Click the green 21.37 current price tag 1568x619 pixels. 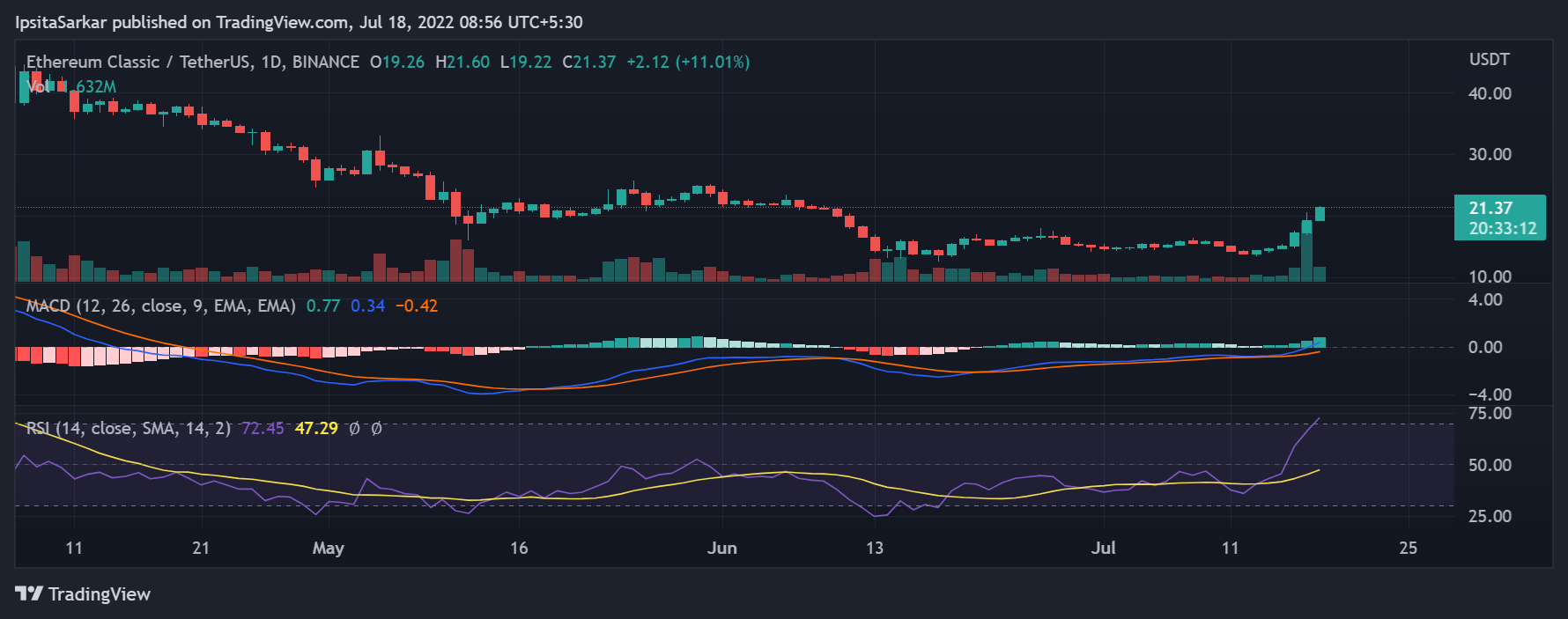point(1500,217)
